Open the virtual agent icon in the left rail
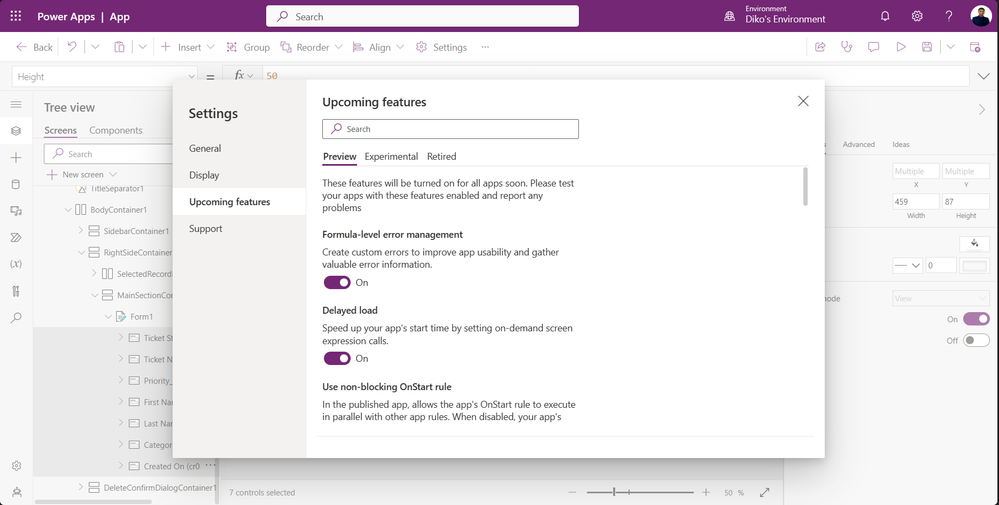 17,492
